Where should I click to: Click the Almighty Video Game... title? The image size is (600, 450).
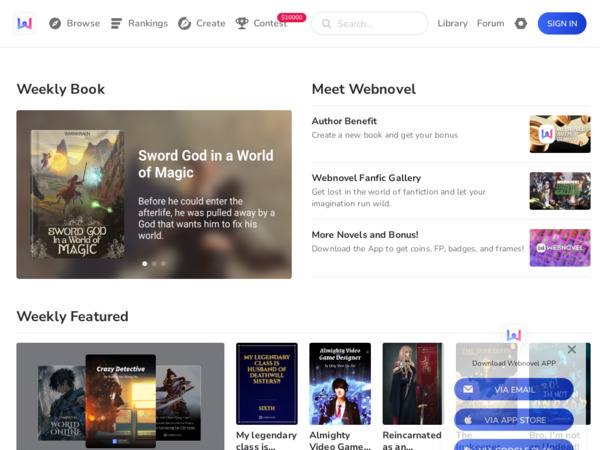point(340,440)
